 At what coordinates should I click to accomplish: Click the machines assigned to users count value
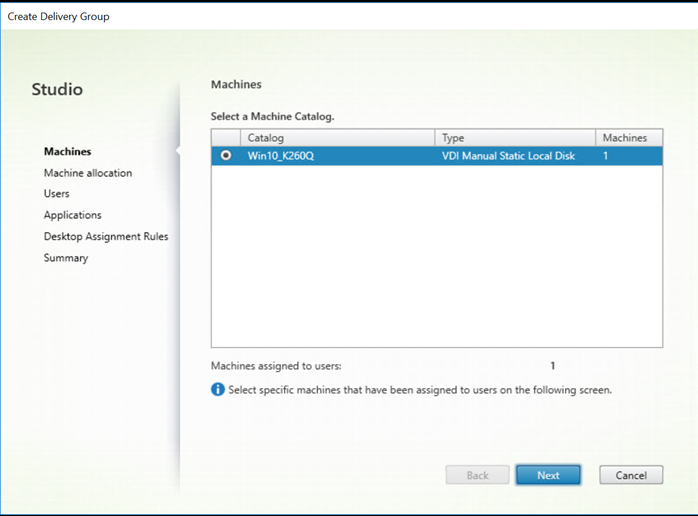coord(552,366)
